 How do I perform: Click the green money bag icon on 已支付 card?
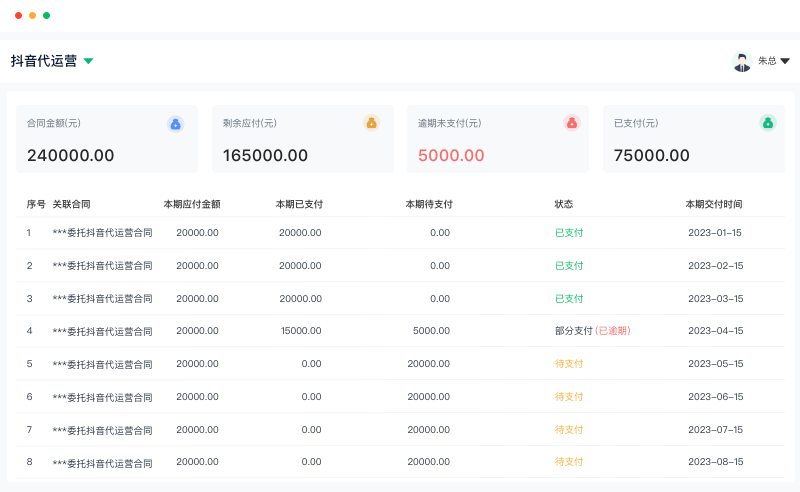768,123
